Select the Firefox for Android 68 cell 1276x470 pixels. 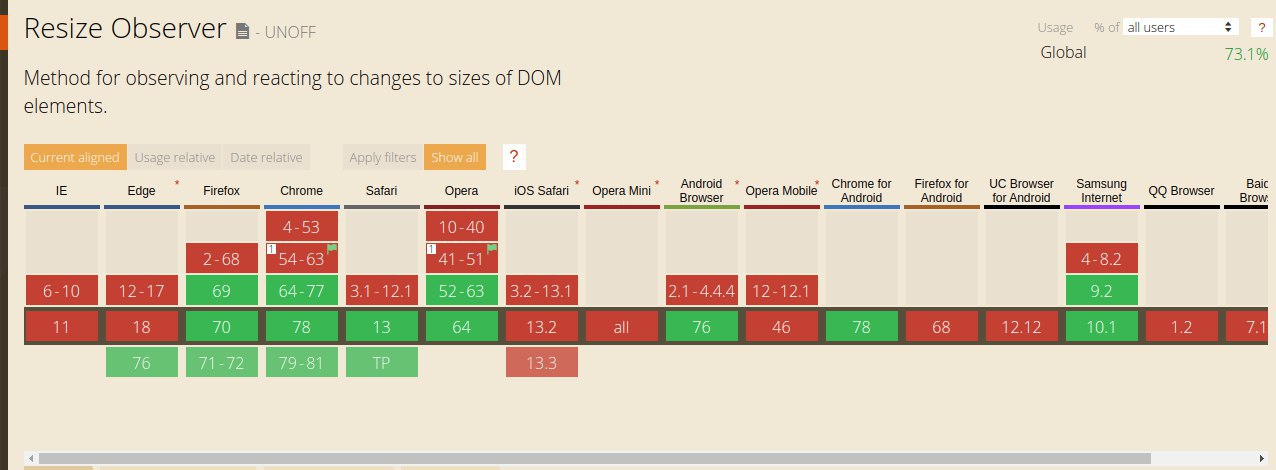[942, 326]
